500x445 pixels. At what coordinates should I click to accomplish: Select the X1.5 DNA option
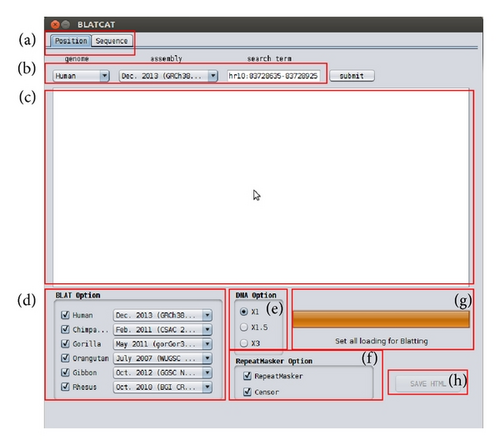[x=244, y=327]
